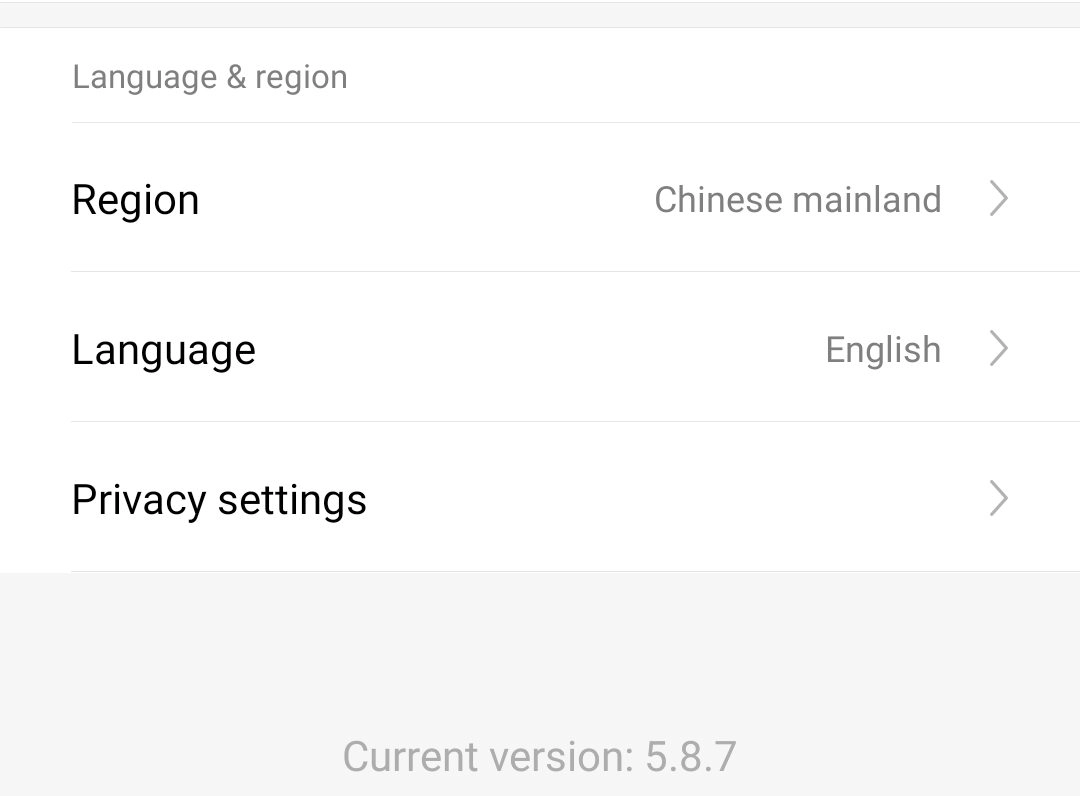The height and width of the screenshot is (796, 1080).
Task: Select the English language value
Action: coord(882,350)
